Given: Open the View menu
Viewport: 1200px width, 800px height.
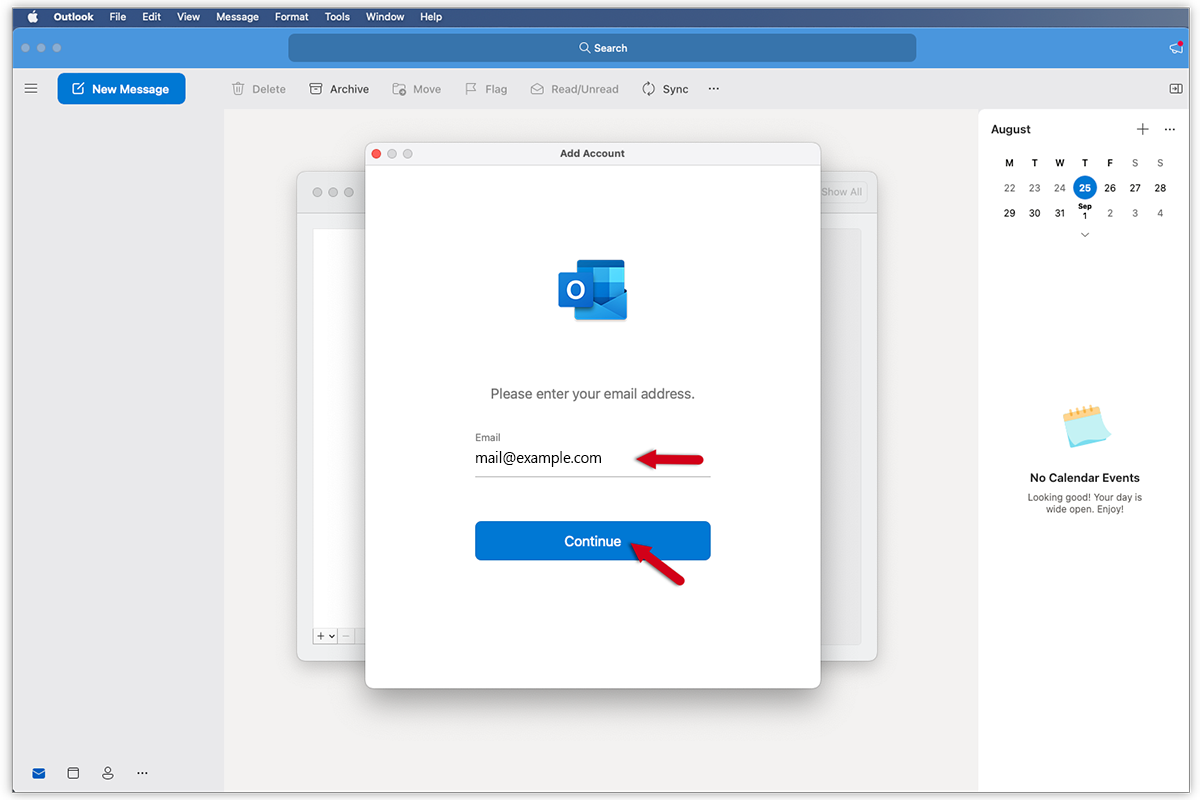Looking at the screenshot, I should coord(188,17).
